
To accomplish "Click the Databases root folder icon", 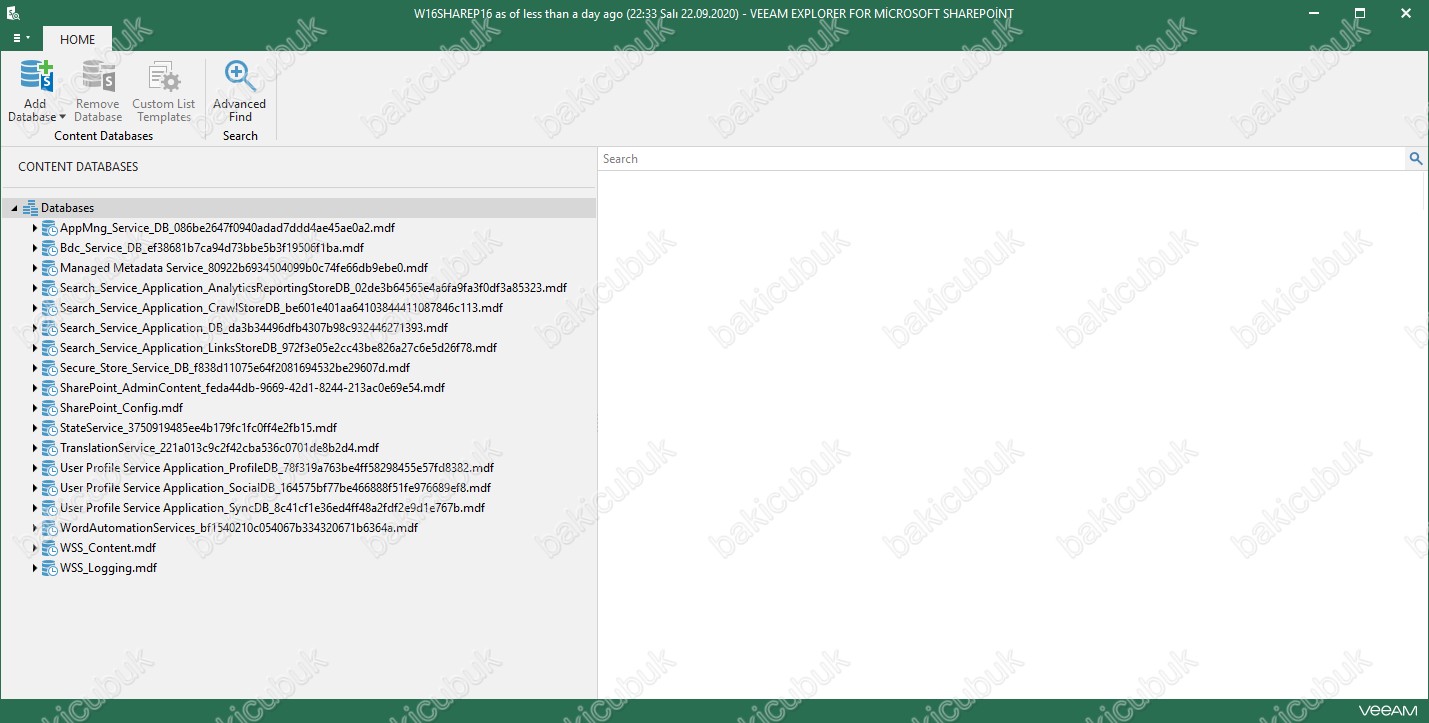I will coord(30,208).
